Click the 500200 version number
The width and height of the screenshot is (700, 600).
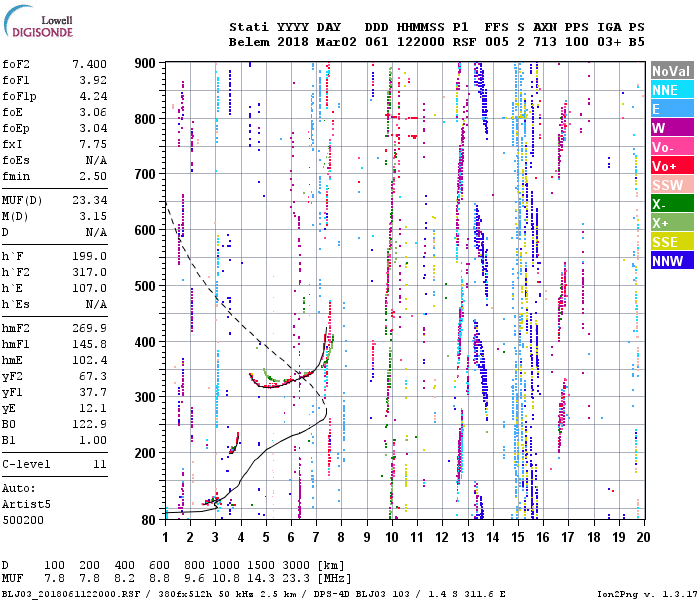[23, 521]
